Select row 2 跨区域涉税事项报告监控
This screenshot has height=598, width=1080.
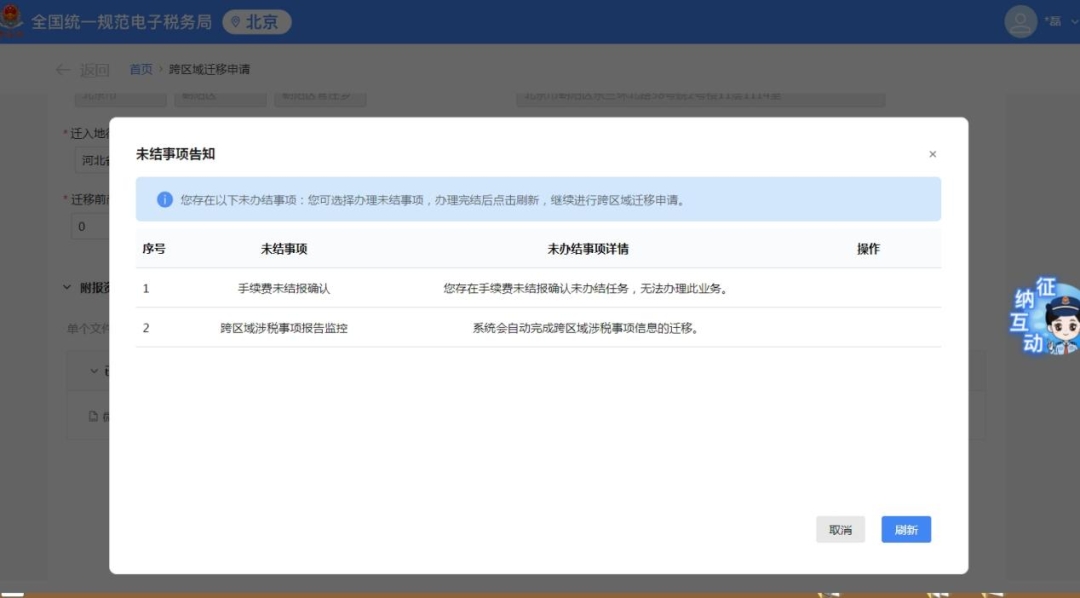[x=283, y=327]
